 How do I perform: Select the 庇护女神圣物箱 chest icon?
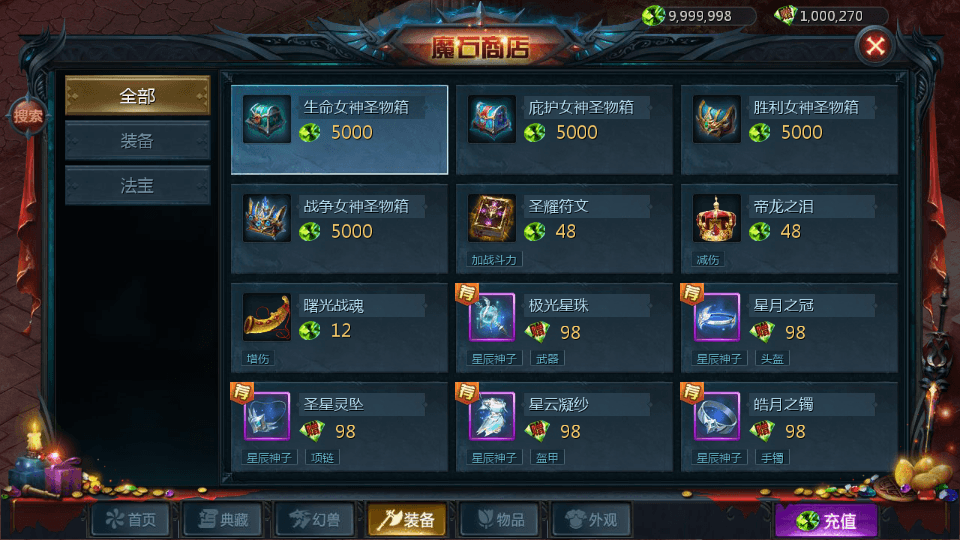(x=492, y=119)
